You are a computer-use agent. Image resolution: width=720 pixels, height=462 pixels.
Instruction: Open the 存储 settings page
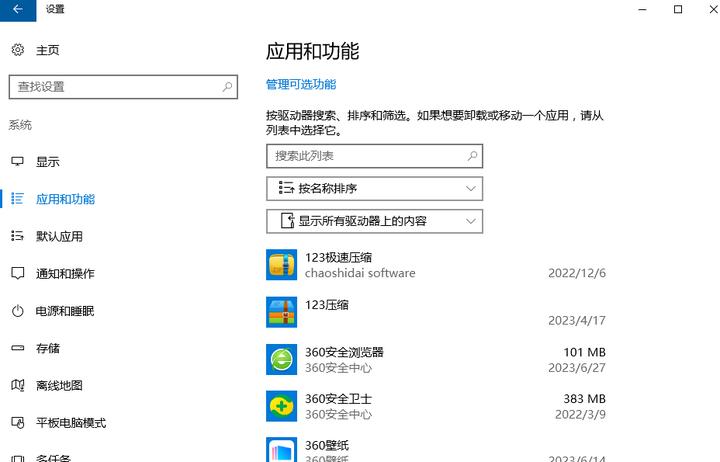[x=48, y=349]
